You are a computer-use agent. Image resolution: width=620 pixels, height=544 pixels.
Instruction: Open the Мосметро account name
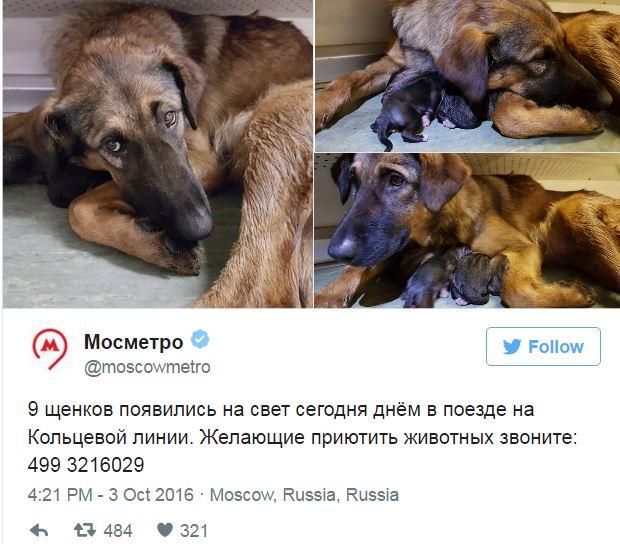(x=134, y=341)
